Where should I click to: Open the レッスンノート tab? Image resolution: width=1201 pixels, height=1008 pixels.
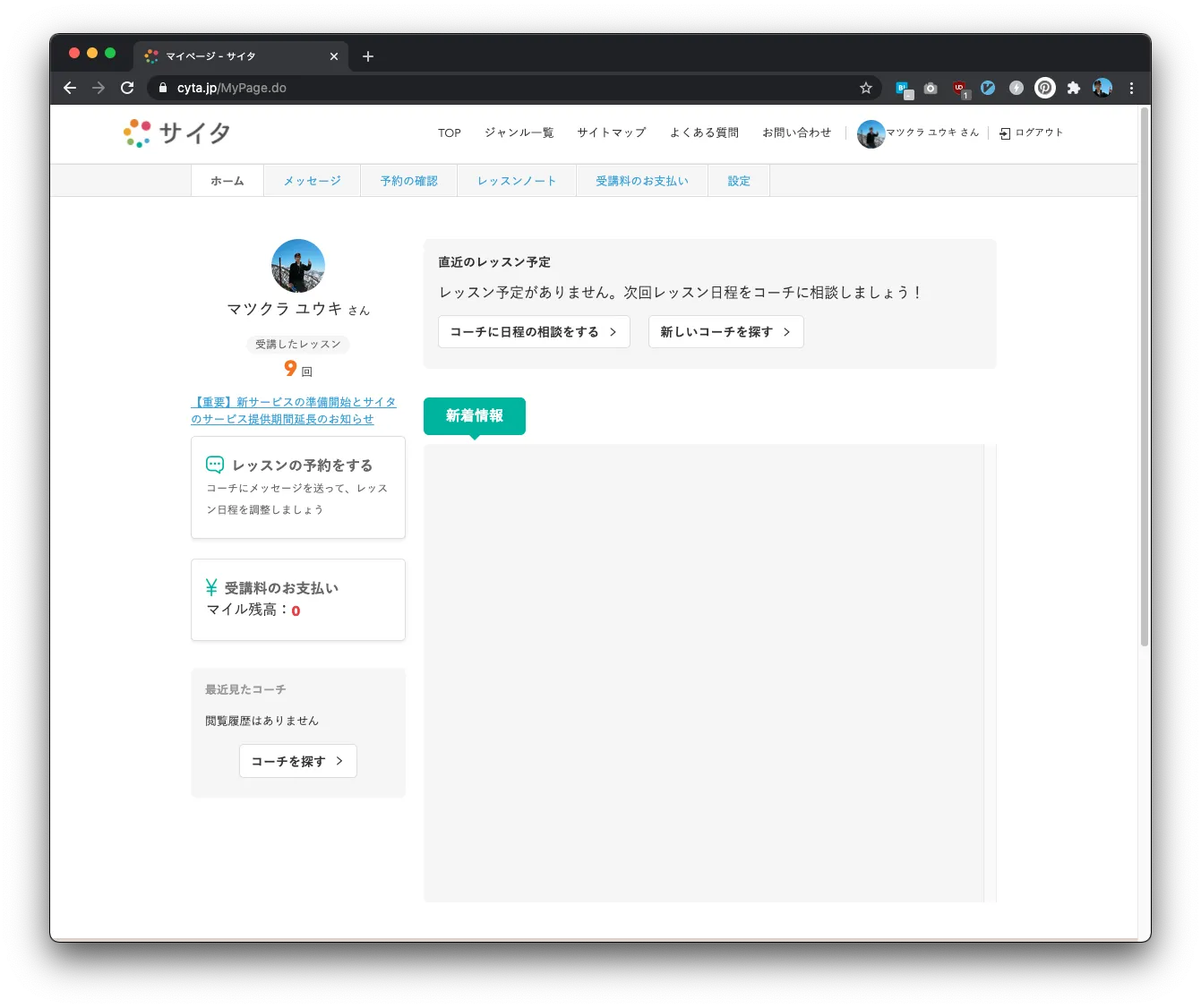click(x=516, y=181)
